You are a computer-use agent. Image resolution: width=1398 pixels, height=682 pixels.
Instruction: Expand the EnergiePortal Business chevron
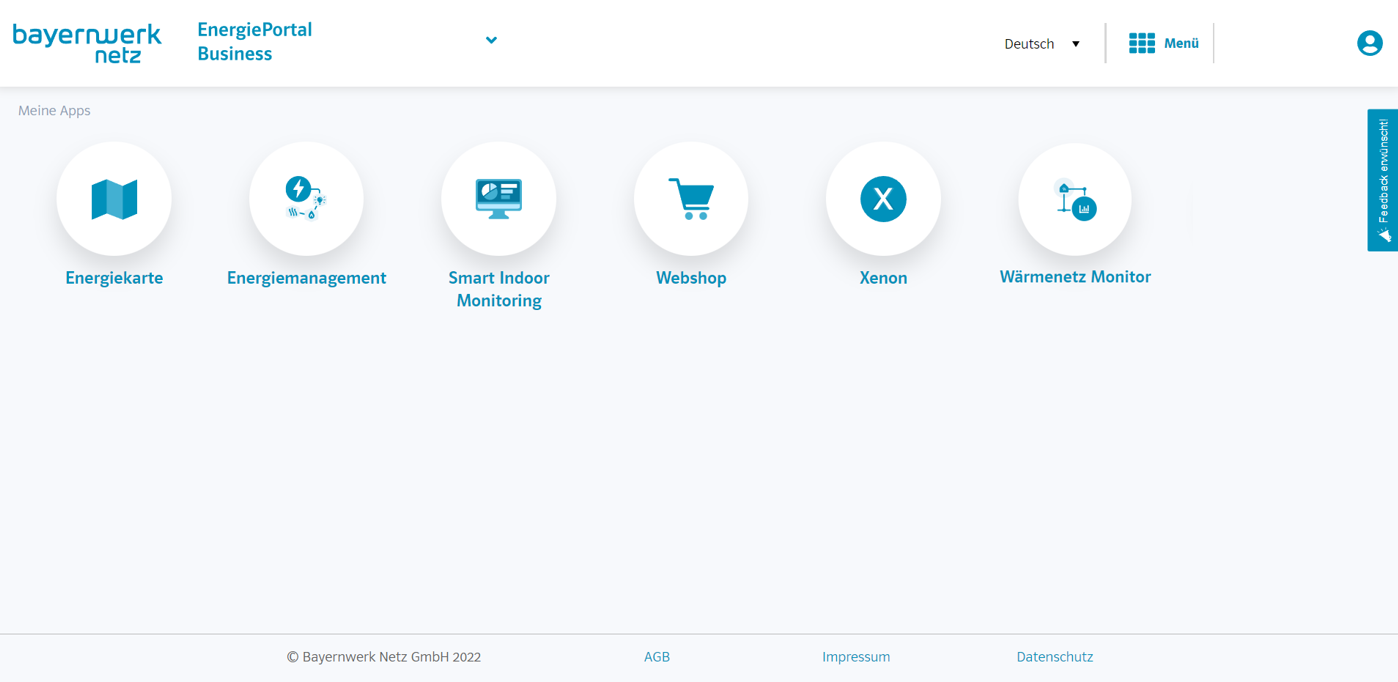click(x=491, y=40)
